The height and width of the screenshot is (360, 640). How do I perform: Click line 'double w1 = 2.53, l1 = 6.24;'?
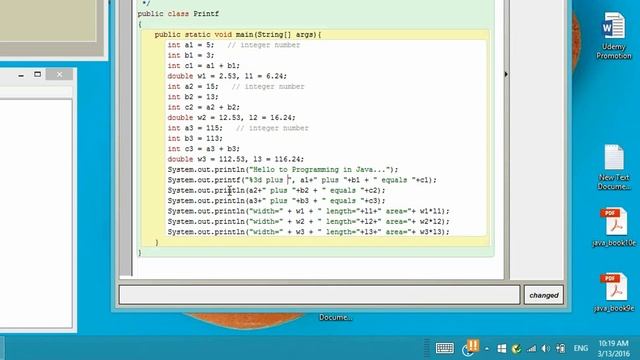click(227, 76)
